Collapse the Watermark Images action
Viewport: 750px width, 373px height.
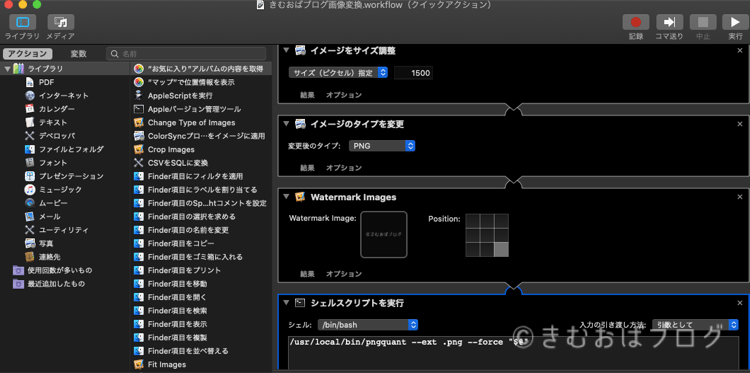[287, 197]
